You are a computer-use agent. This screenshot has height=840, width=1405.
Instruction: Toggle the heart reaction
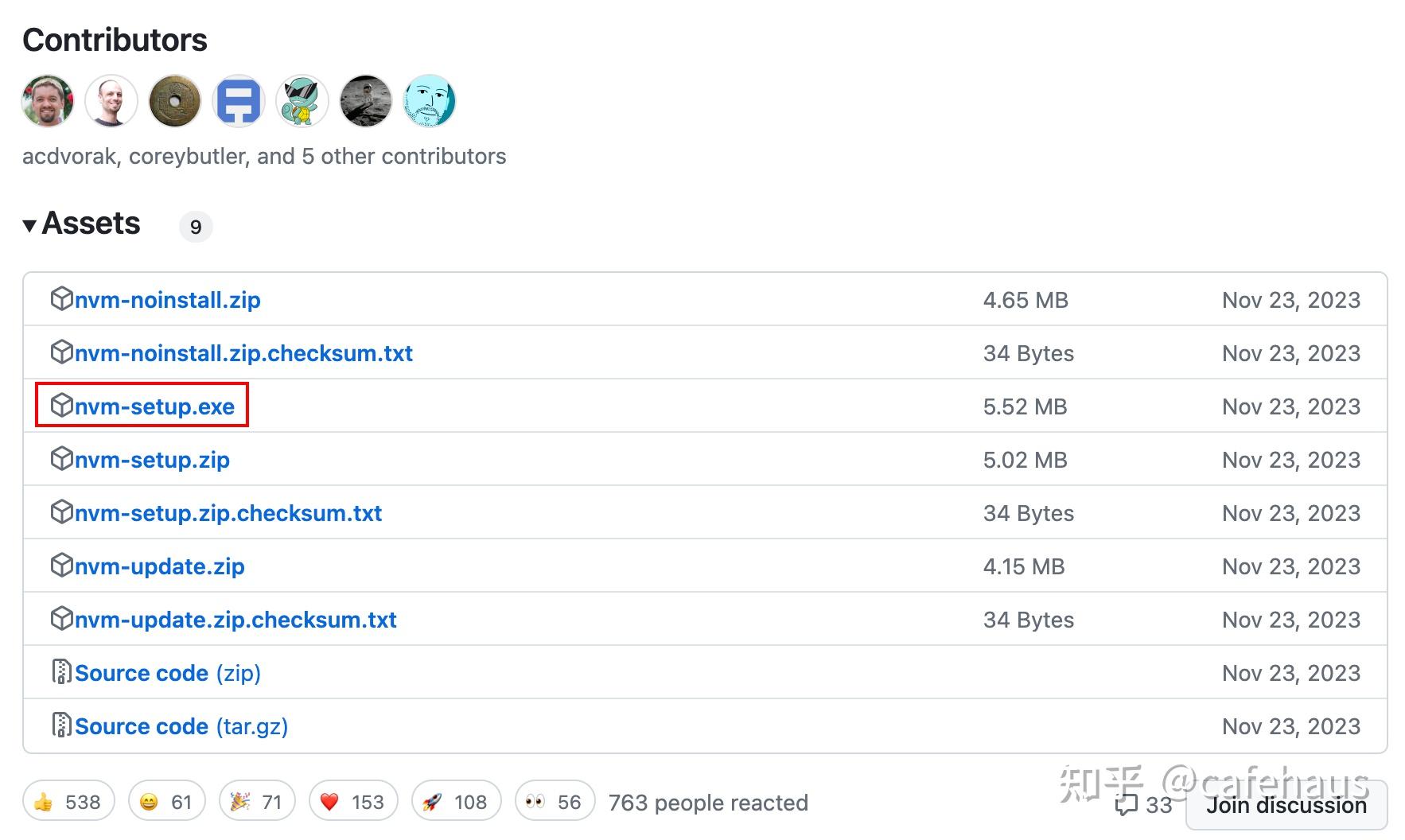(352, 802)
